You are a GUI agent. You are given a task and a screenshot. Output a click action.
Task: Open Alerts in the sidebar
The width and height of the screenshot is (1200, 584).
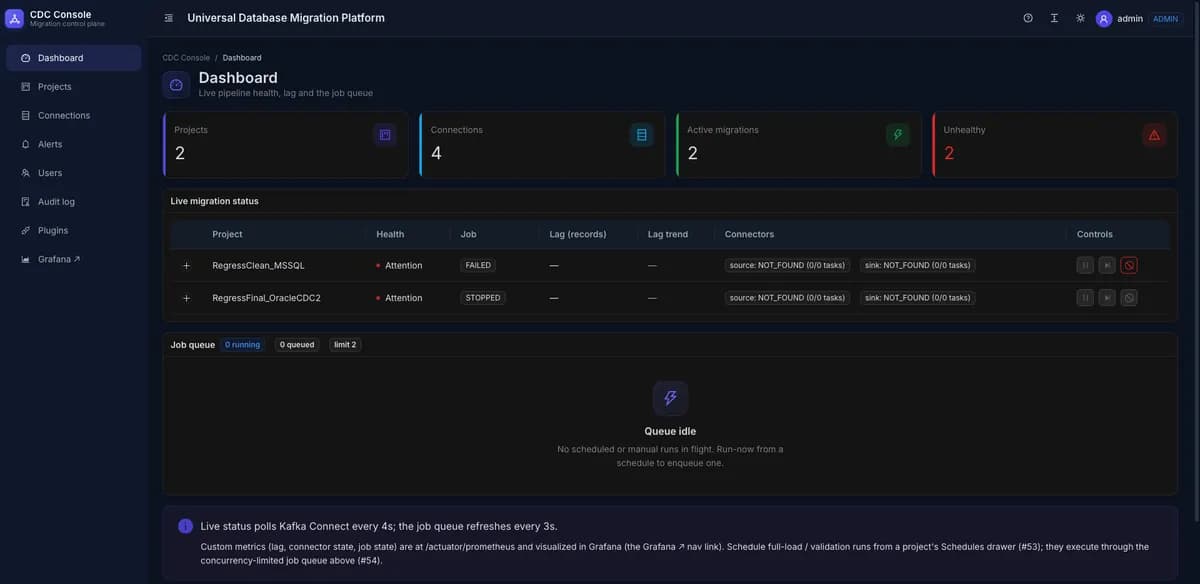(74, 144)
